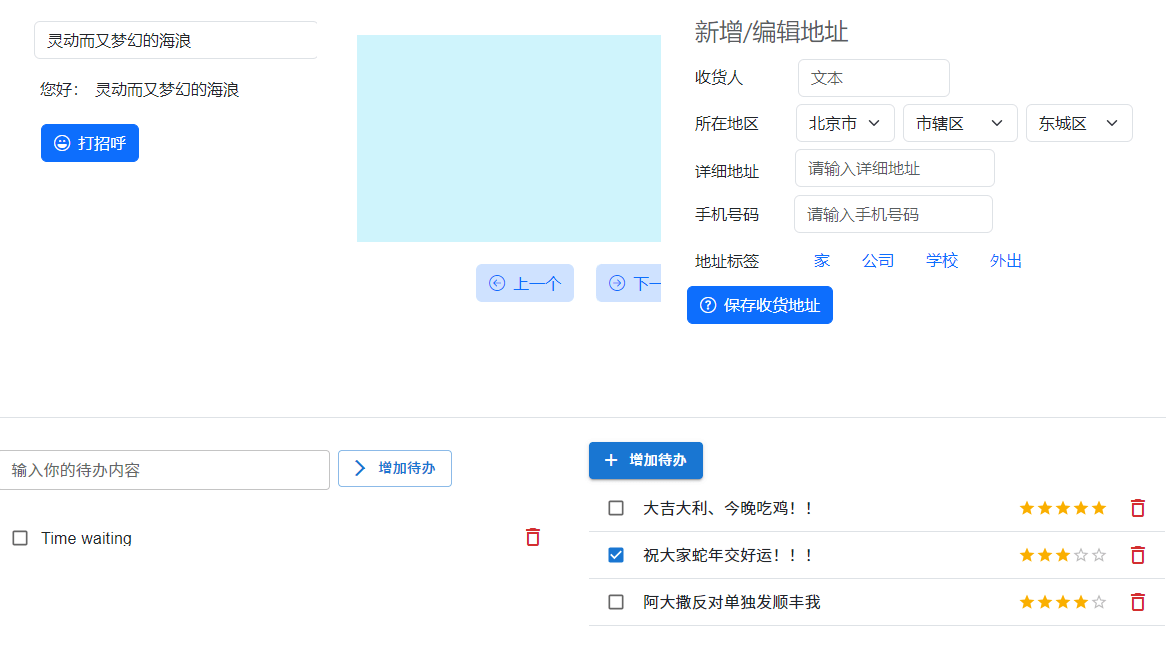Click the question-mark icon on 保存收货地址 button
The height and width of the screenshot is (645, 1166).
coord(707,305)
